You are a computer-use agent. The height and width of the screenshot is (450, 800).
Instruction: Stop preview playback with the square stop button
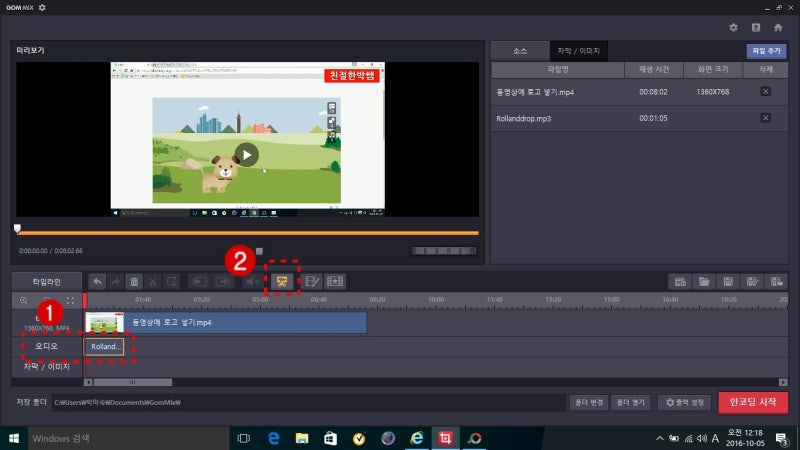pyautogui.click(x=259, y=251)
